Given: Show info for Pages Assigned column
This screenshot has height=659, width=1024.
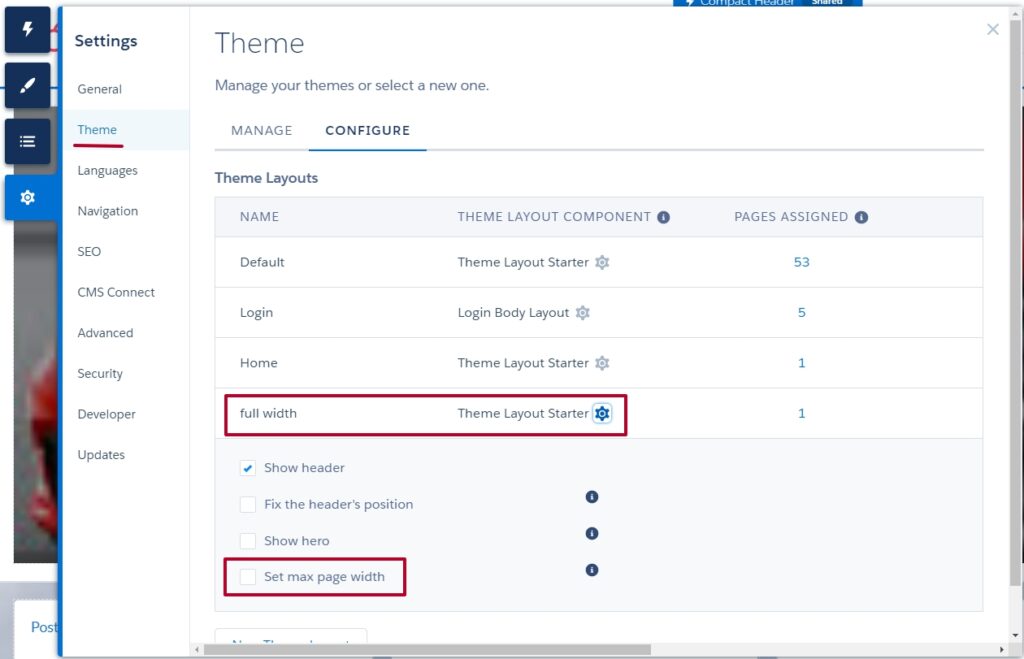Looking at the screenshot, I should point(861,217).
